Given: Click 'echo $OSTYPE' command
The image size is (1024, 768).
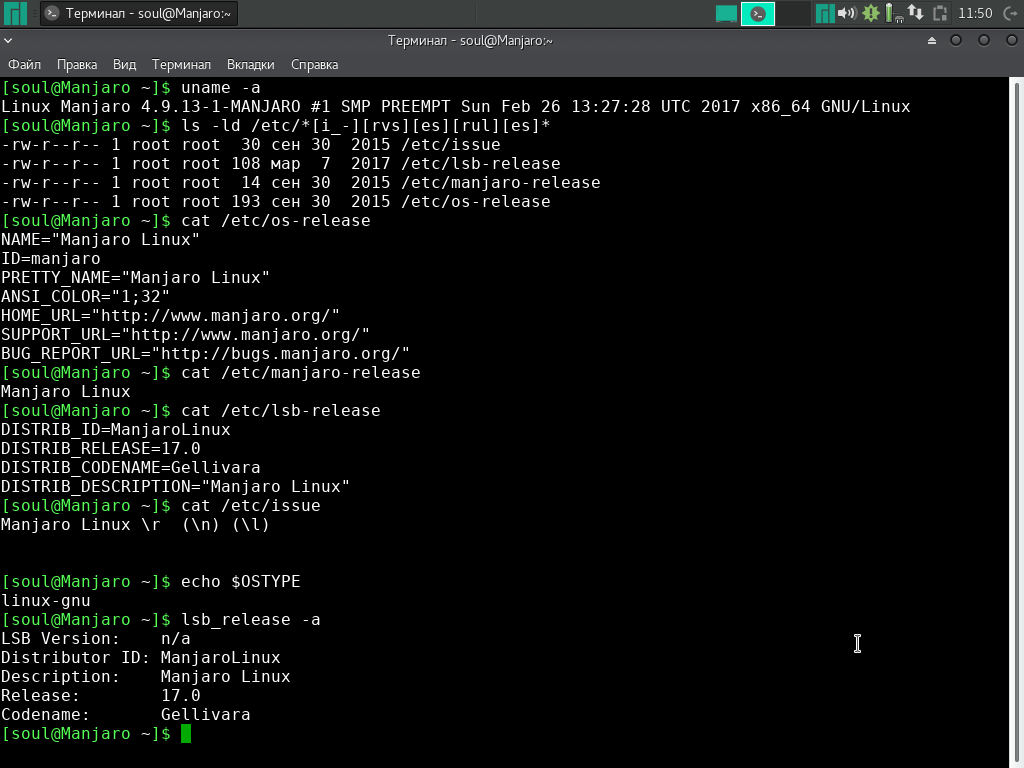Looking at the screenshot, I should tap(240, 581).
